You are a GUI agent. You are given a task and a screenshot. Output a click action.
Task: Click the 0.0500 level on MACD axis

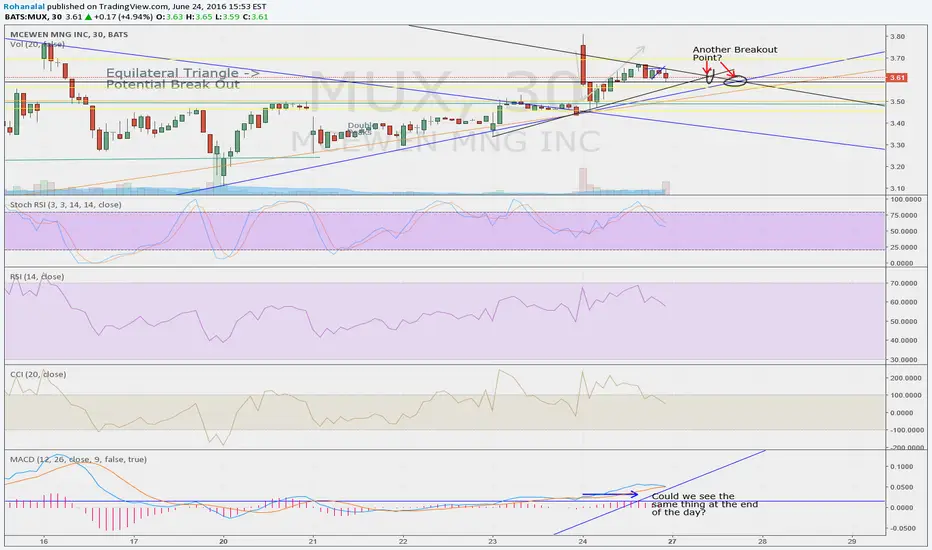pyautogui.click(x=902, y=486)
